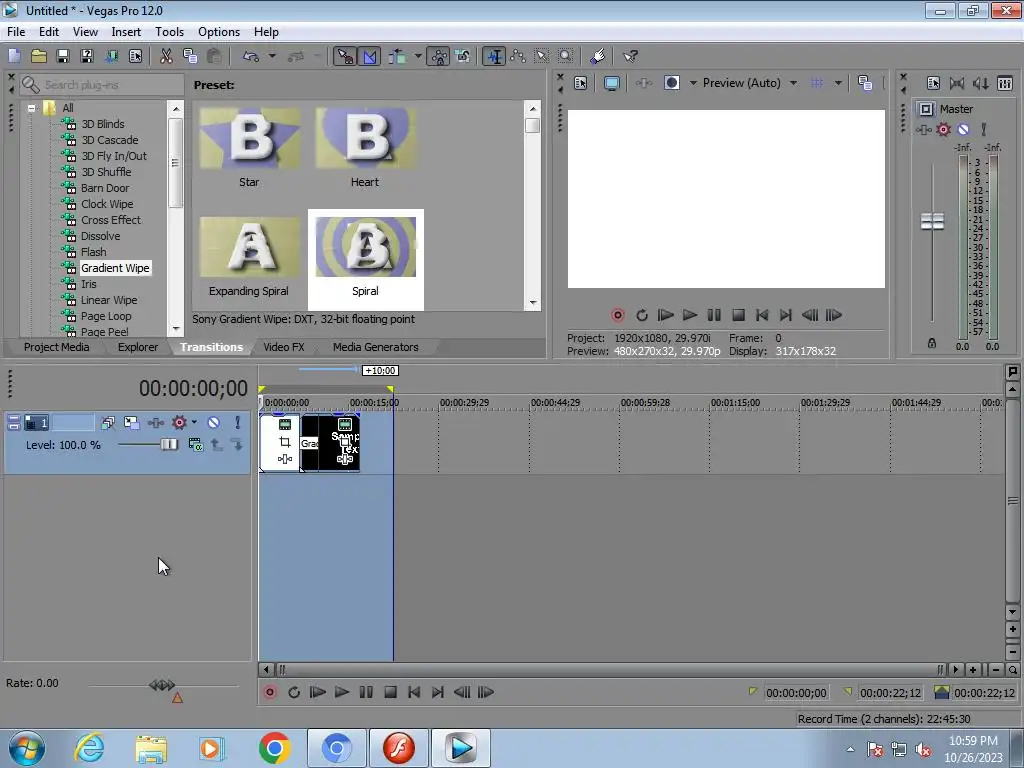Mute the Master bus
The height and width of the screenshot is (768, 1024).
[963, 129]
